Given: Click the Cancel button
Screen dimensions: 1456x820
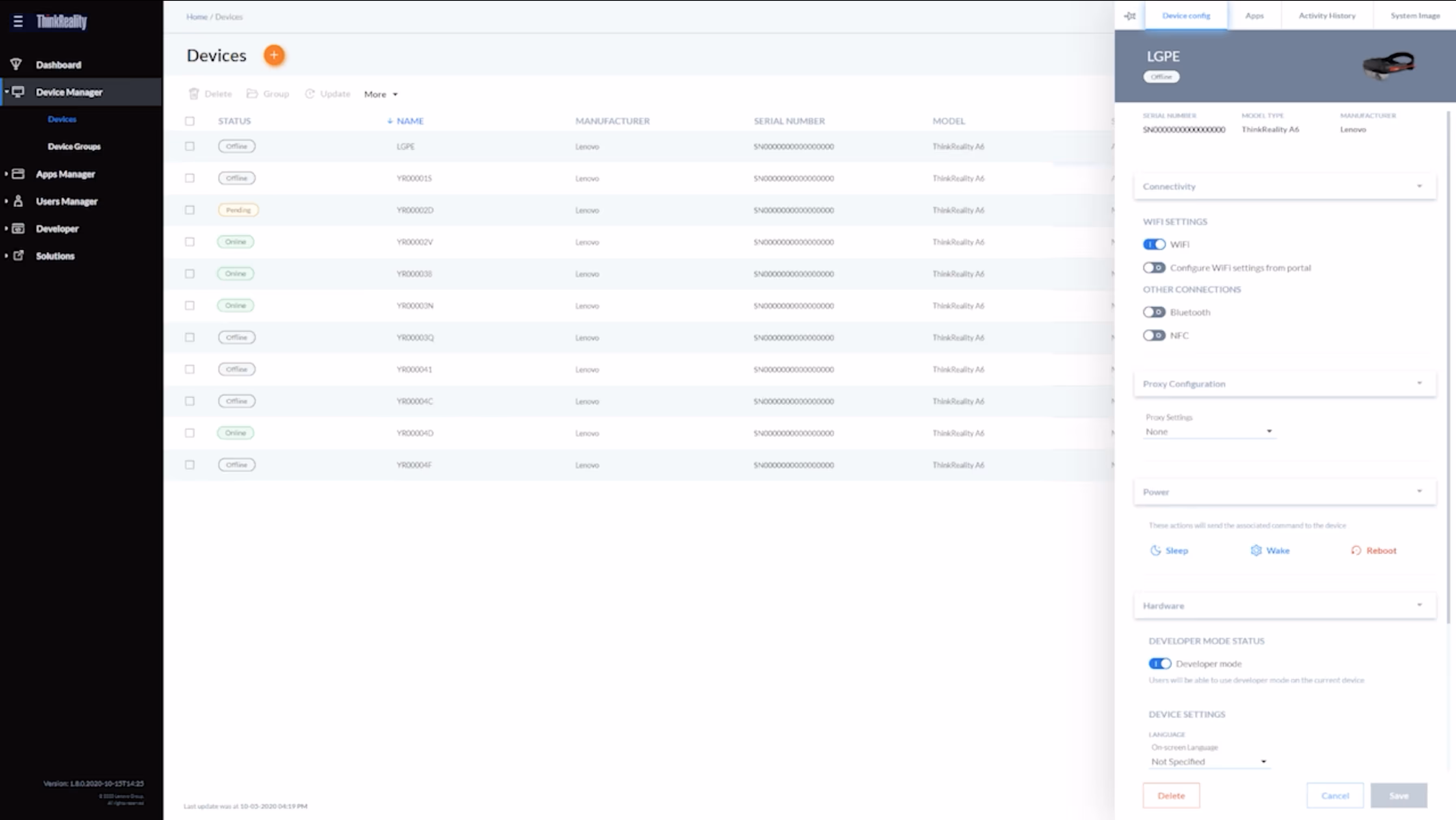Looking at the screenshot, I should click(1335, 796).
